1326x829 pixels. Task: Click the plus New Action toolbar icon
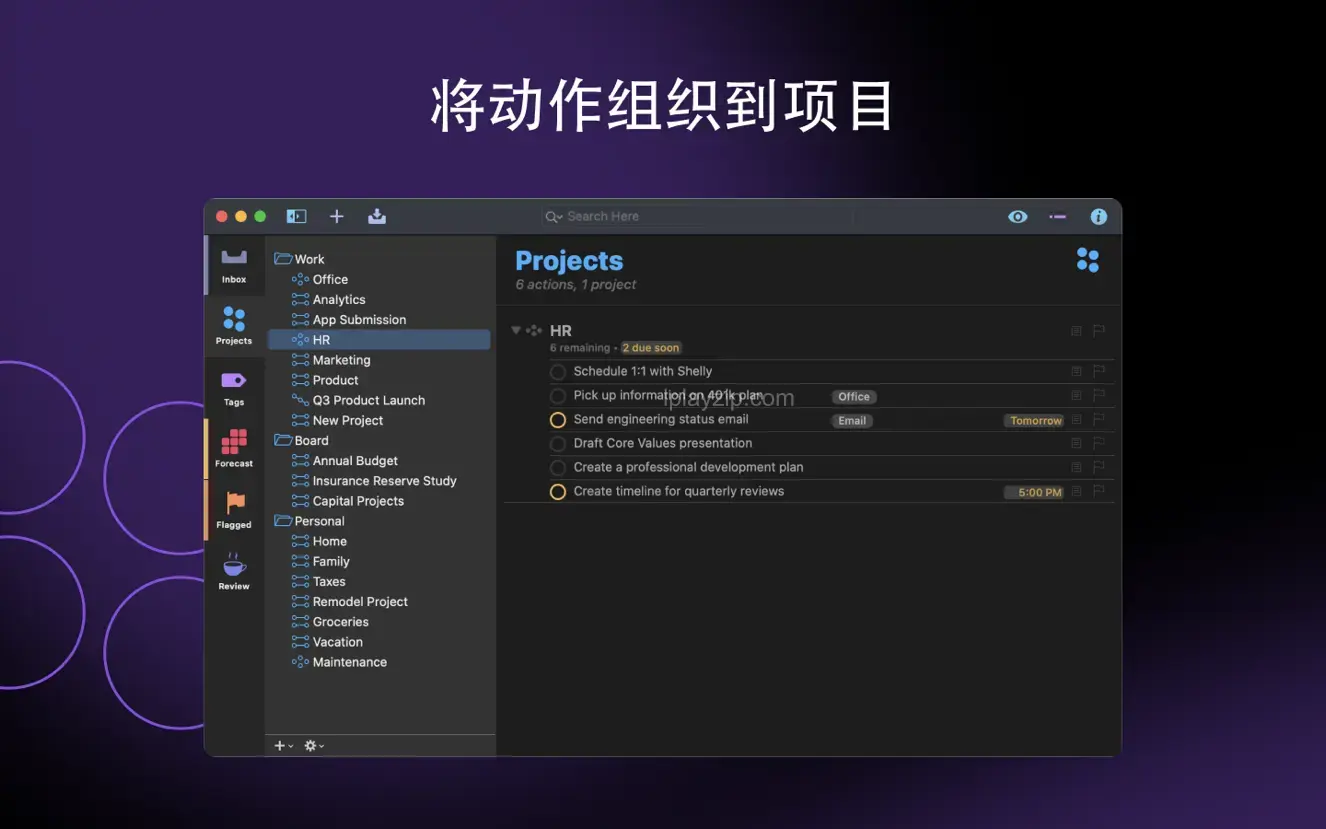[337, 216]
